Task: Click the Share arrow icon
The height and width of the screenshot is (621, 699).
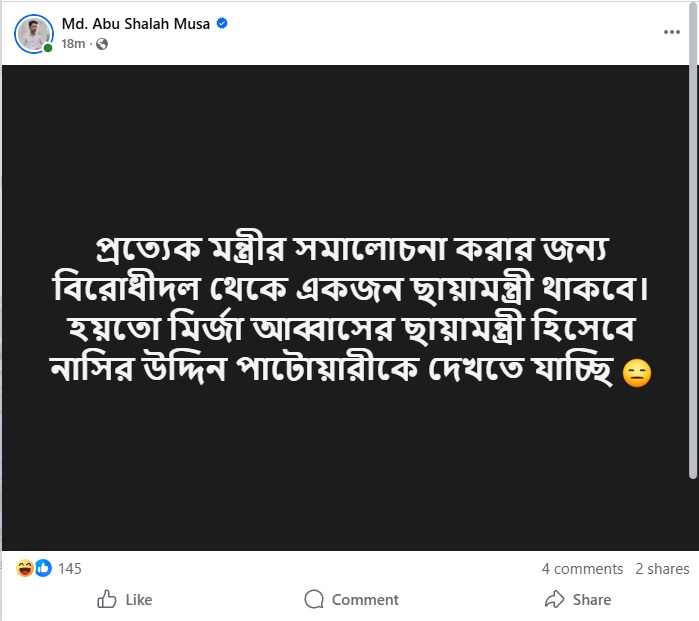Action: pyautogui.click(x=554, y=599)
